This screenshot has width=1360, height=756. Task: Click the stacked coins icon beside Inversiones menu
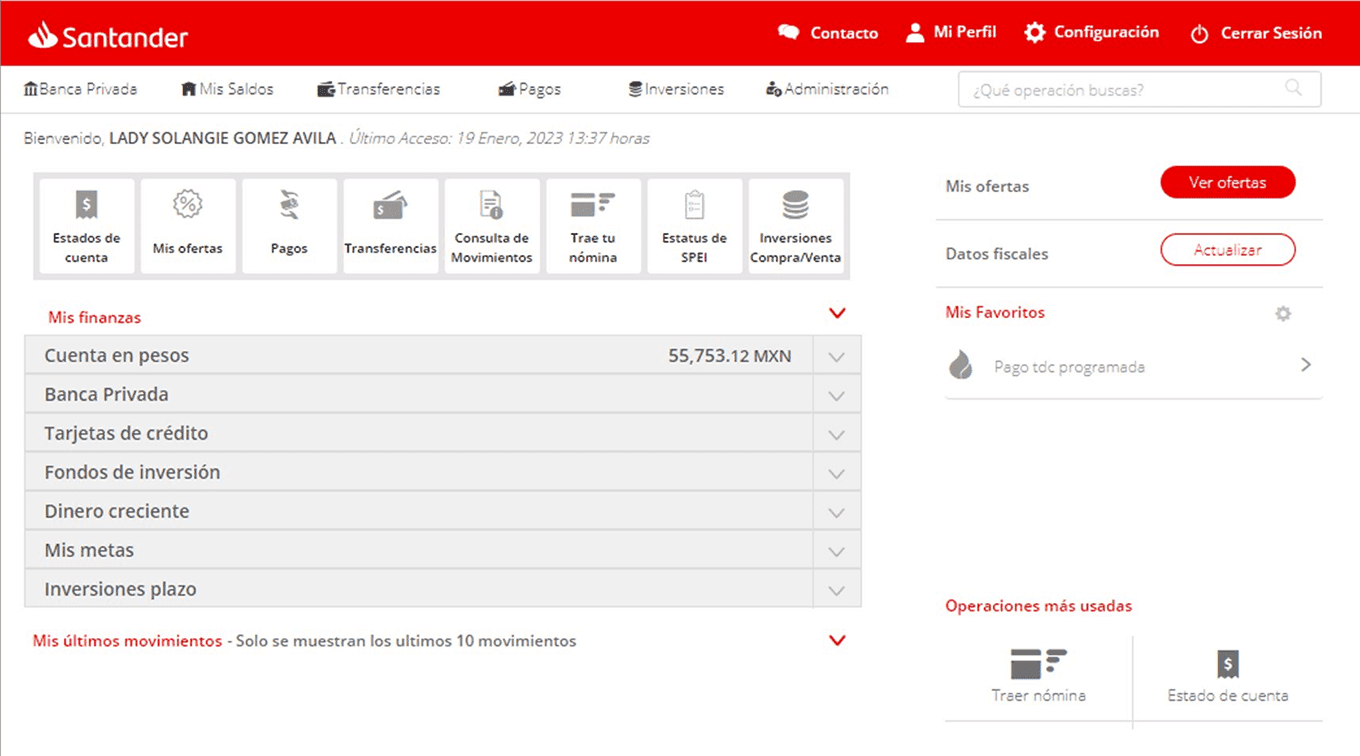635,89
